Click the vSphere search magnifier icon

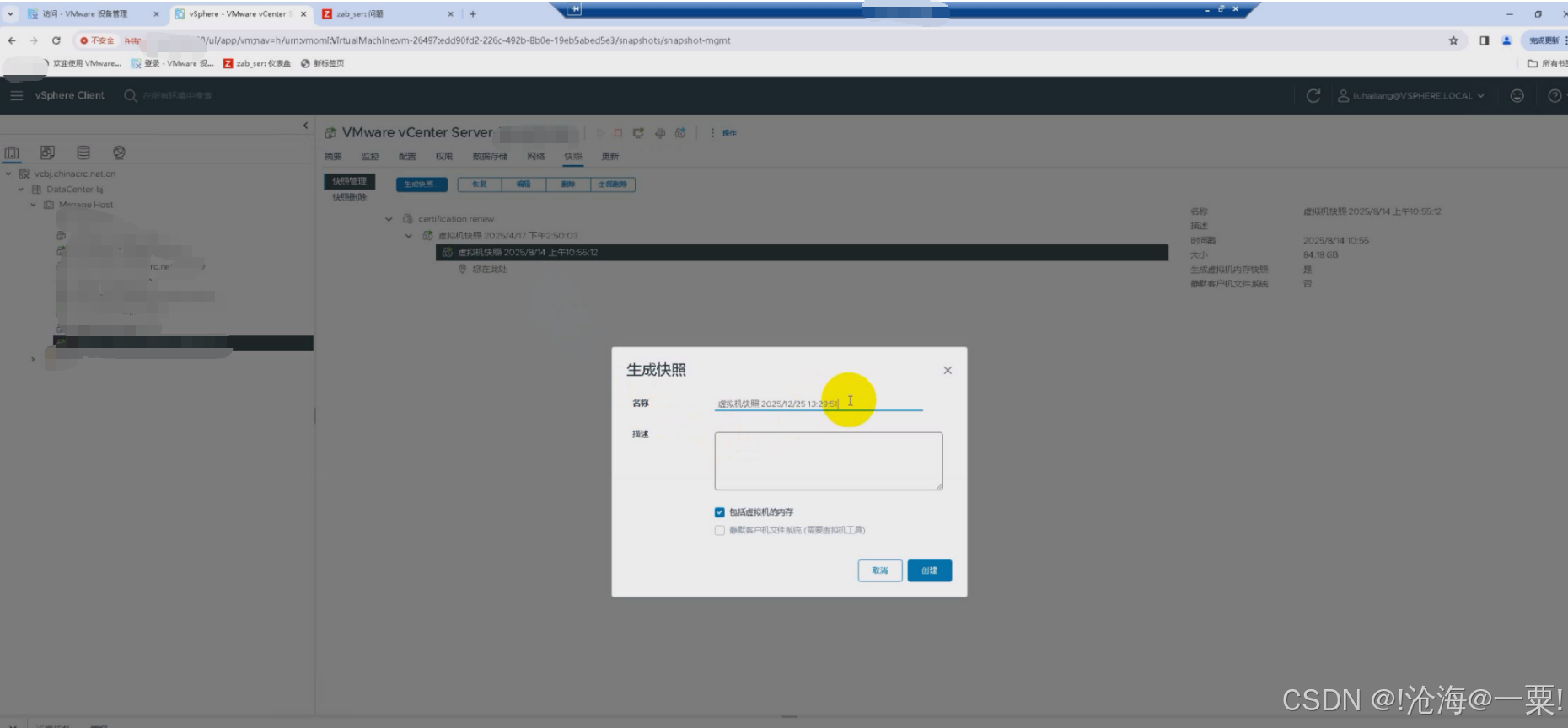[x=130, y=95]
